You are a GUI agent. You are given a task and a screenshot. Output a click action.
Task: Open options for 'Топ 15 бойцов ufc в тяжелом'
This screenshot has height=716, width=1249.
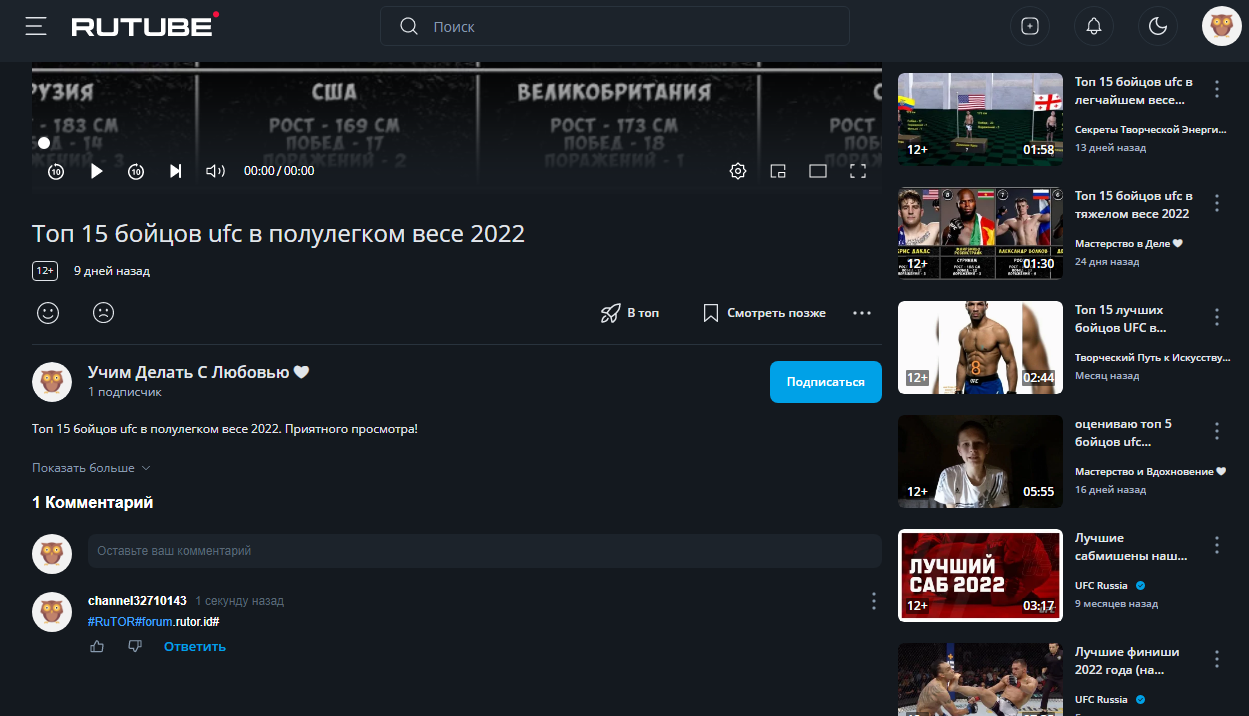[1217, 203]
